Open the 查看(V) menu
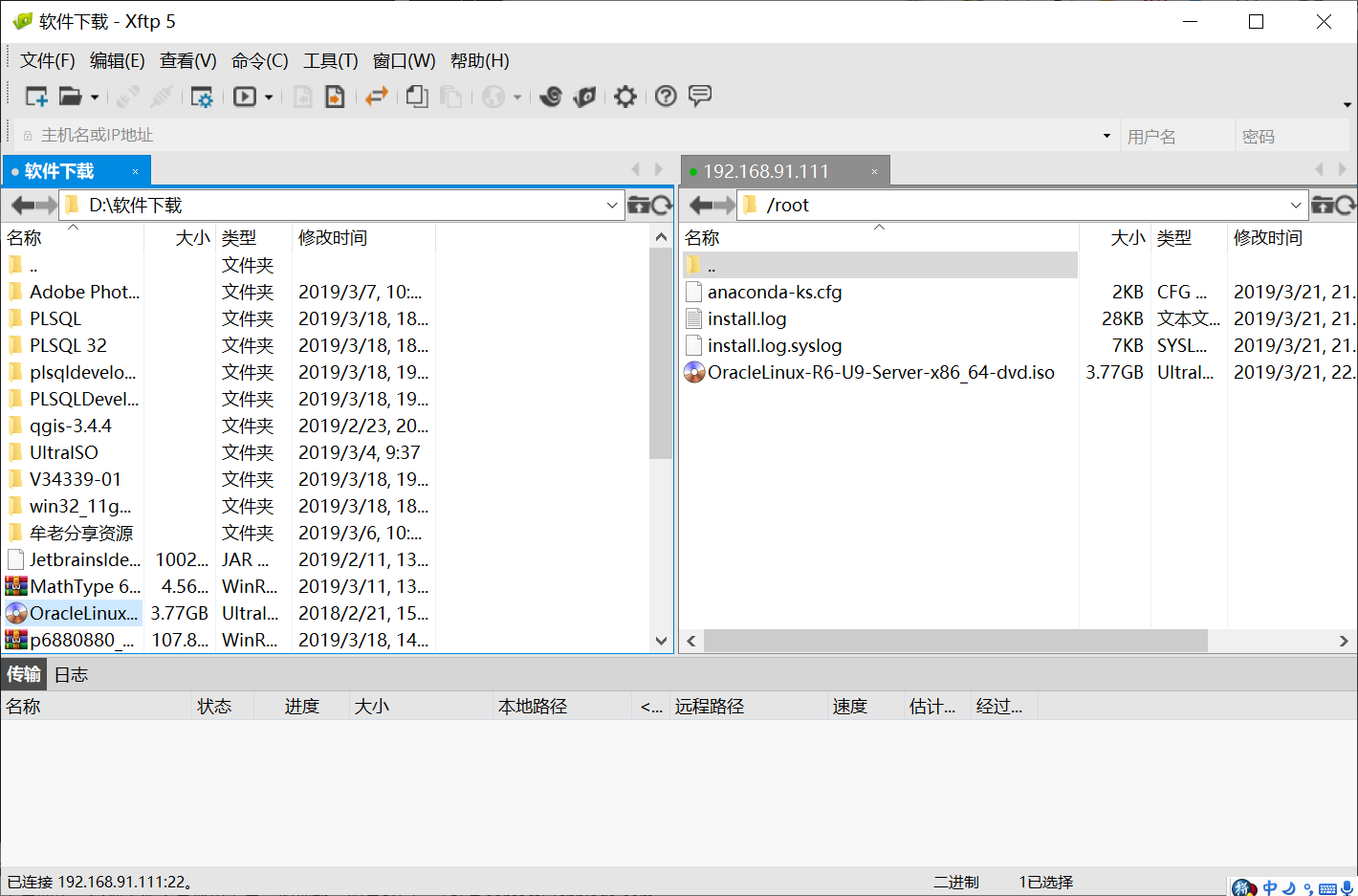The image size is (1358, 896). coord(188,61)
